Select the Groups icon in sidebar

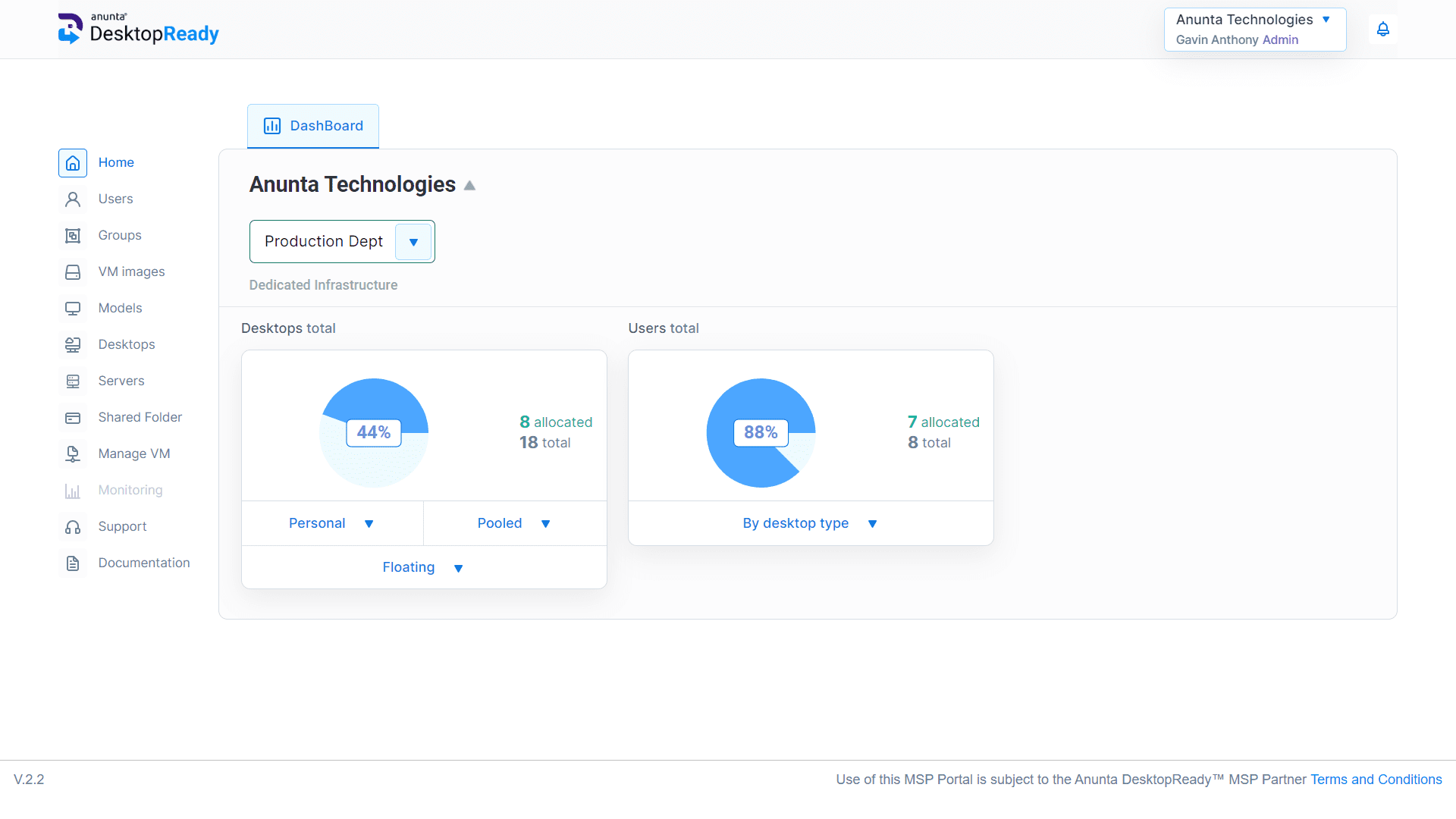(x=72, y=235)
